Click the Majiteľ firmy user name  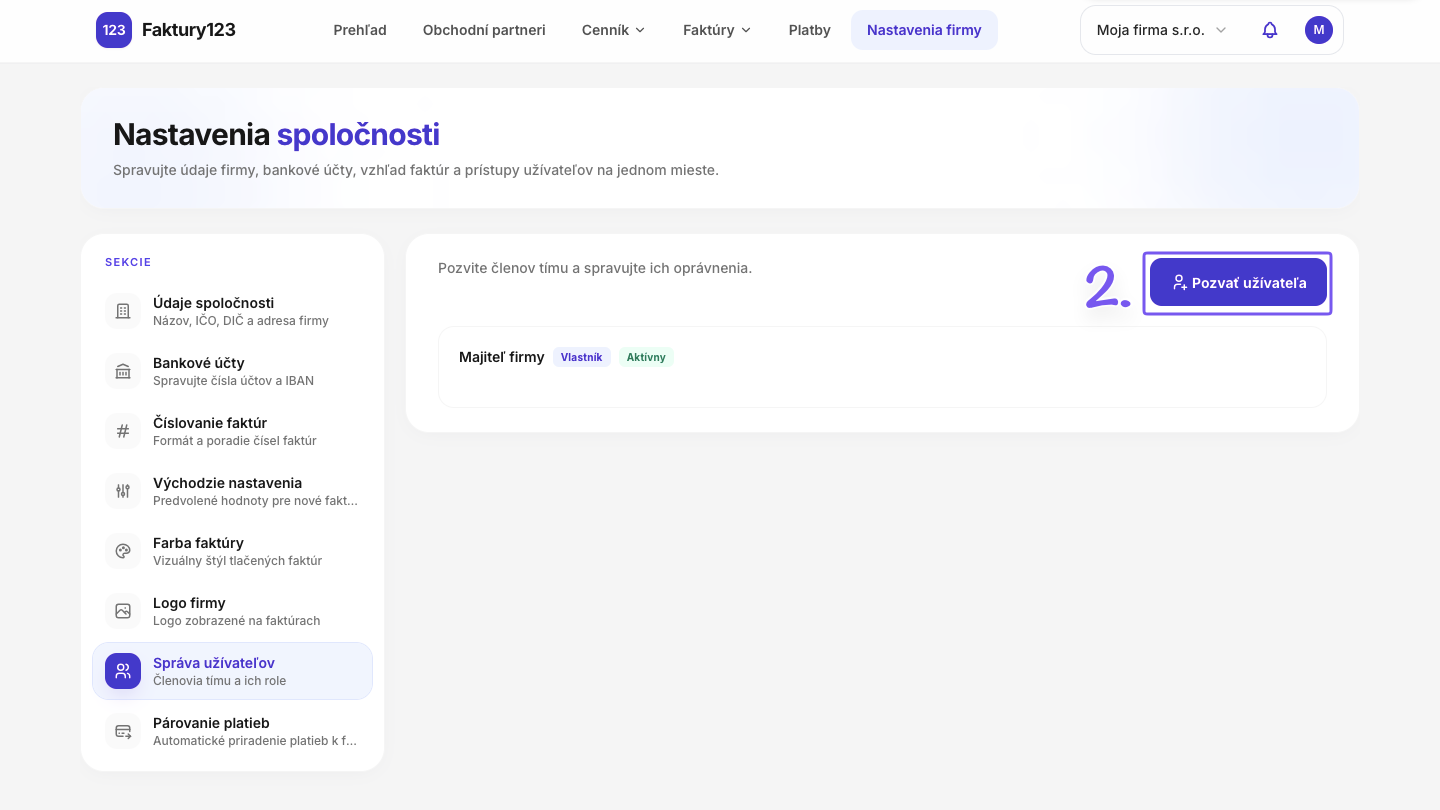[502, 357]
